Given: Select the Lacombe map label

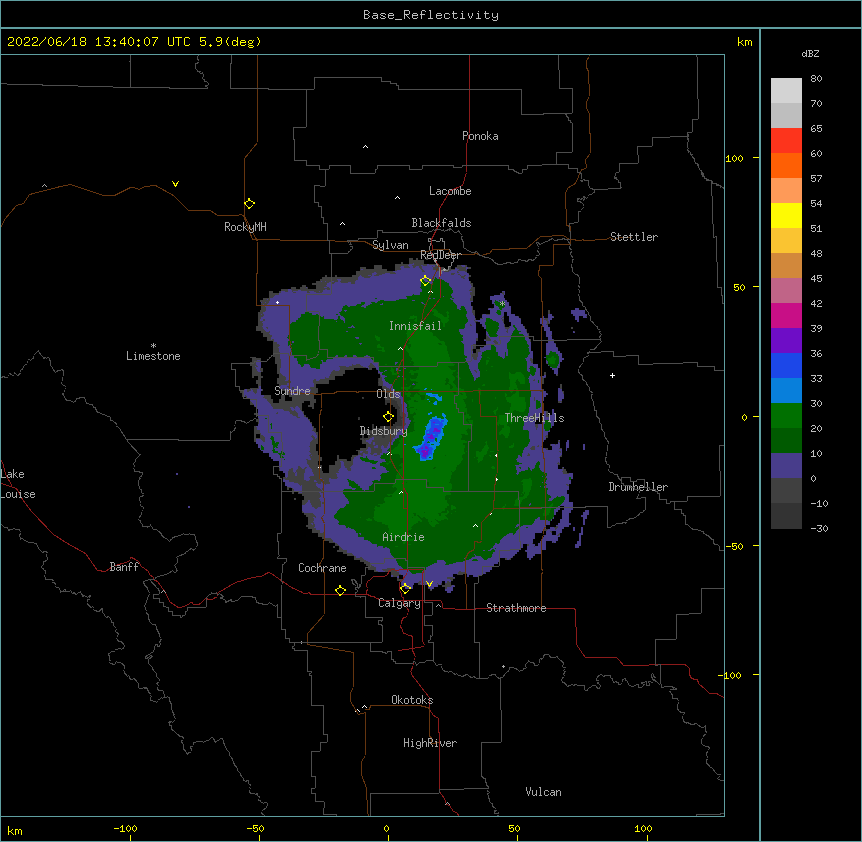Looking at the screenshot, I should point(450,191).
